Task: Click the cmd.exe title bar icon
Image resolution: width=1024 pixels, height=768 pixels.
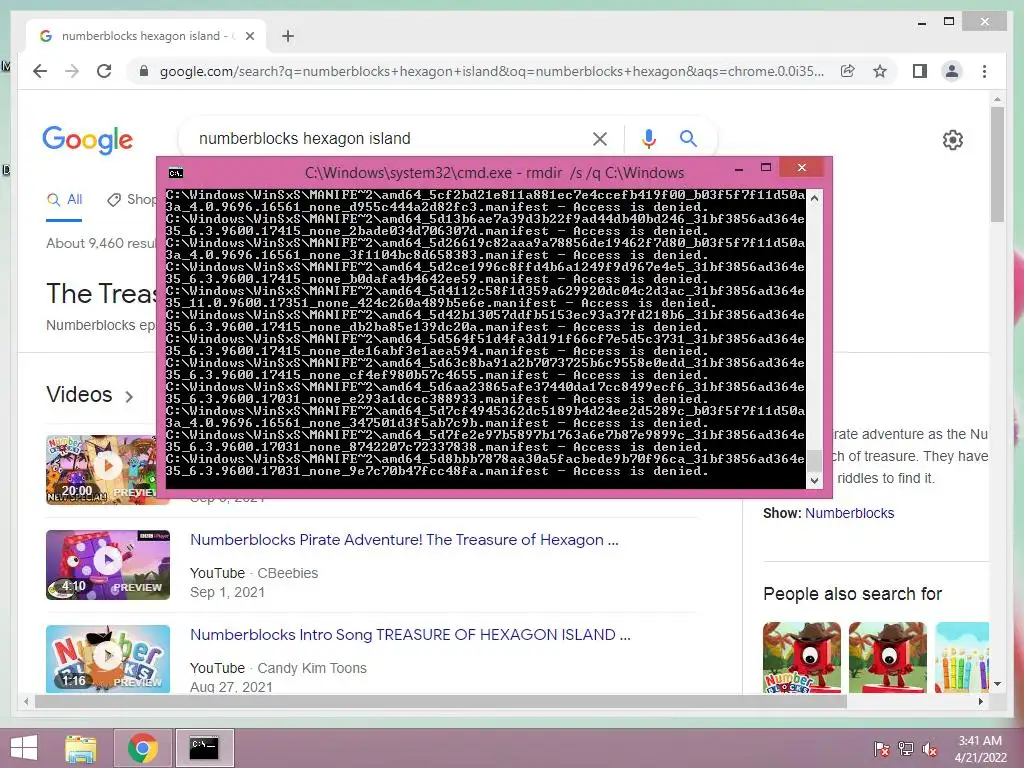Action: 176,173
